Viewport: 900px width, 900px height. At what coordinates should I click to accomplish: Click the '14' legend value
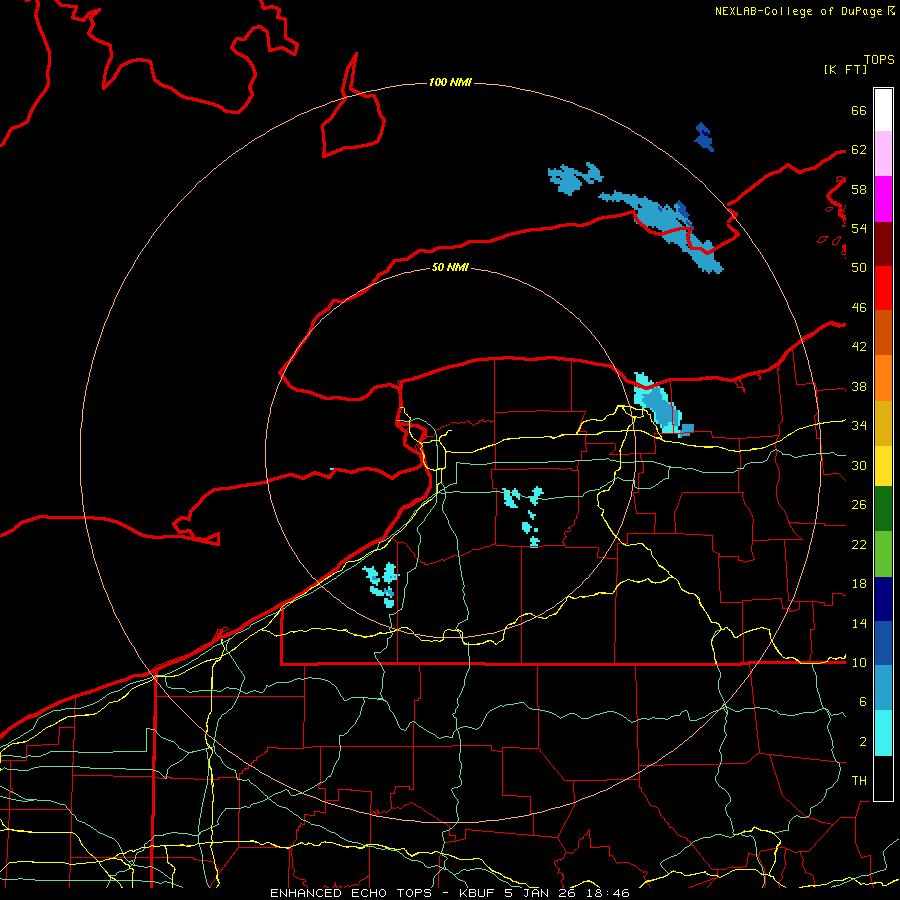point(859,624)
